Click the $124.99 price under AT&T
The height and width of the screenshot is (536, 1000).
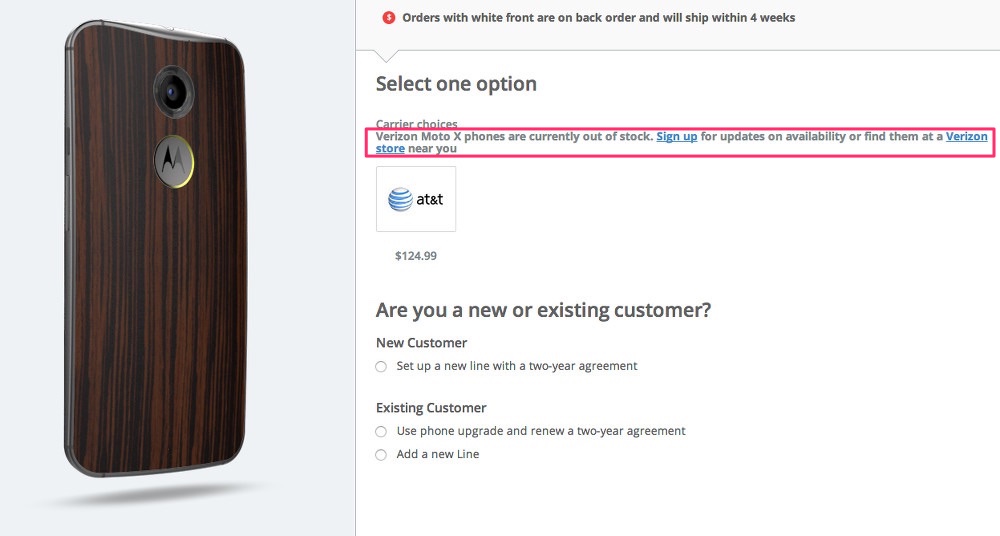coord(416,256)
